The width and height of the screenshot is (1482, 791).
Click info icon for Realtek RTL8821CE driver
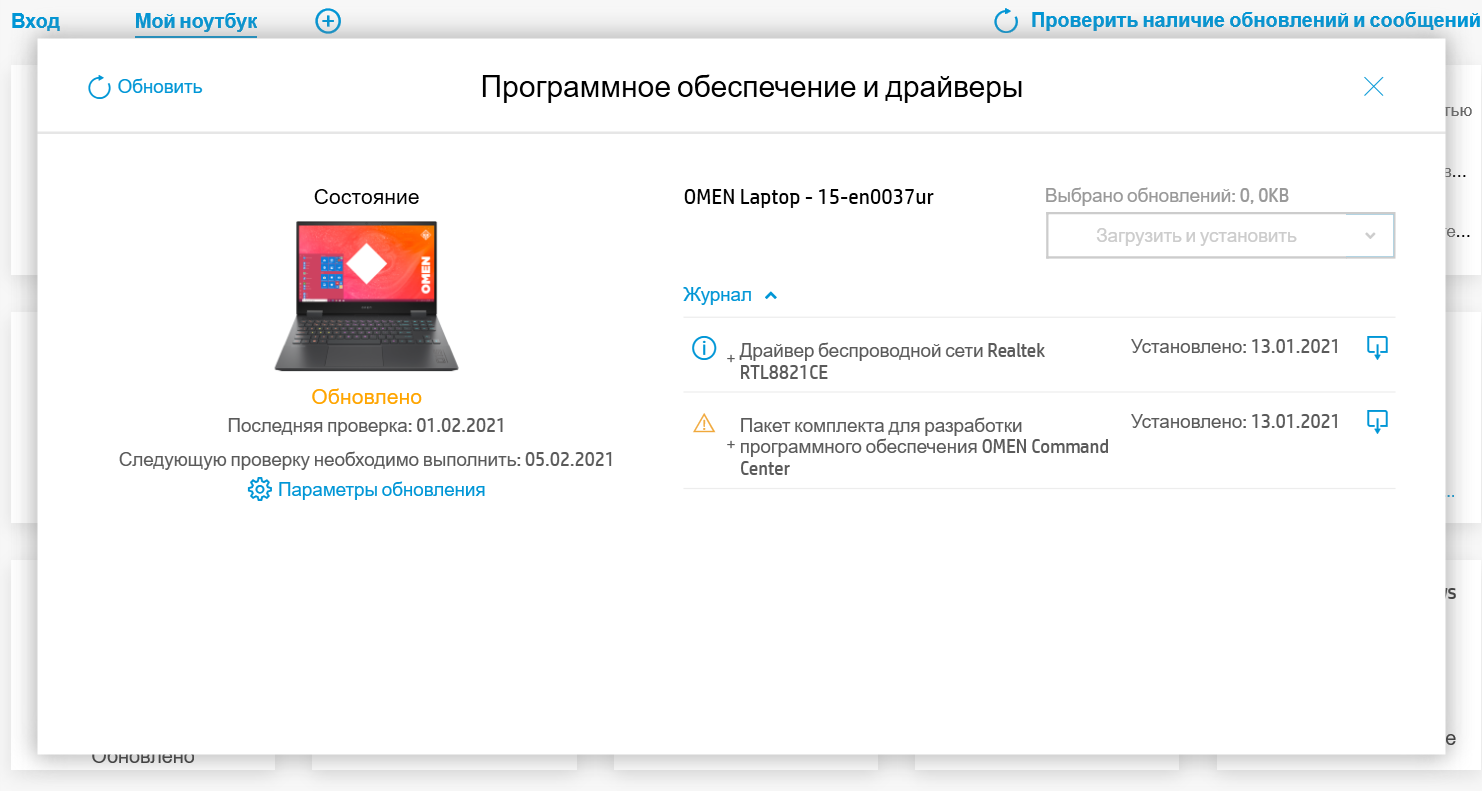[704, 348]
